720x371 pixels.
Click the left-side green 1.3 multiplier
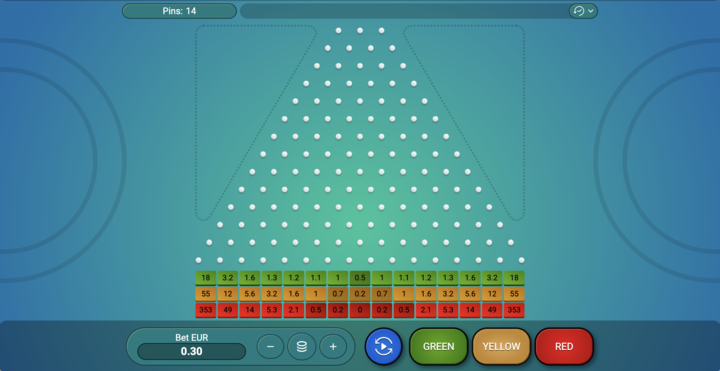pos(272,278)
